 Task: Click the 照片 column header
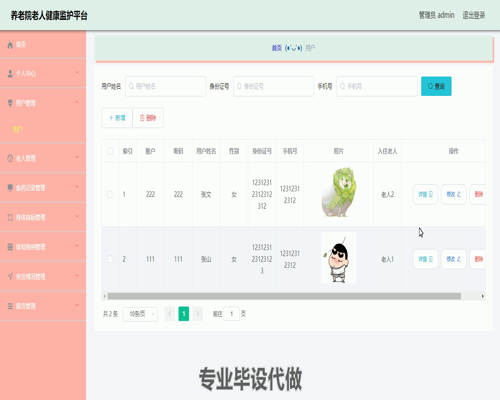338,151
